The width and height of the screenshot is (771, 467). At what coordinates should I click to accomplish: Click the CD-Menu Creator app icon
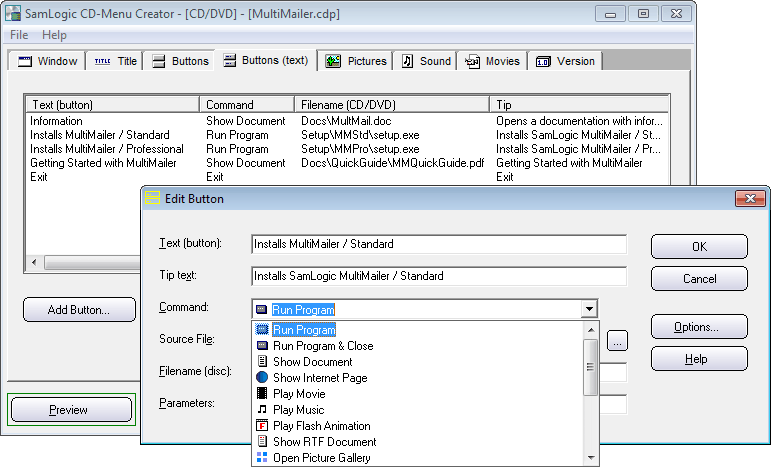click(x=13, y=13)
